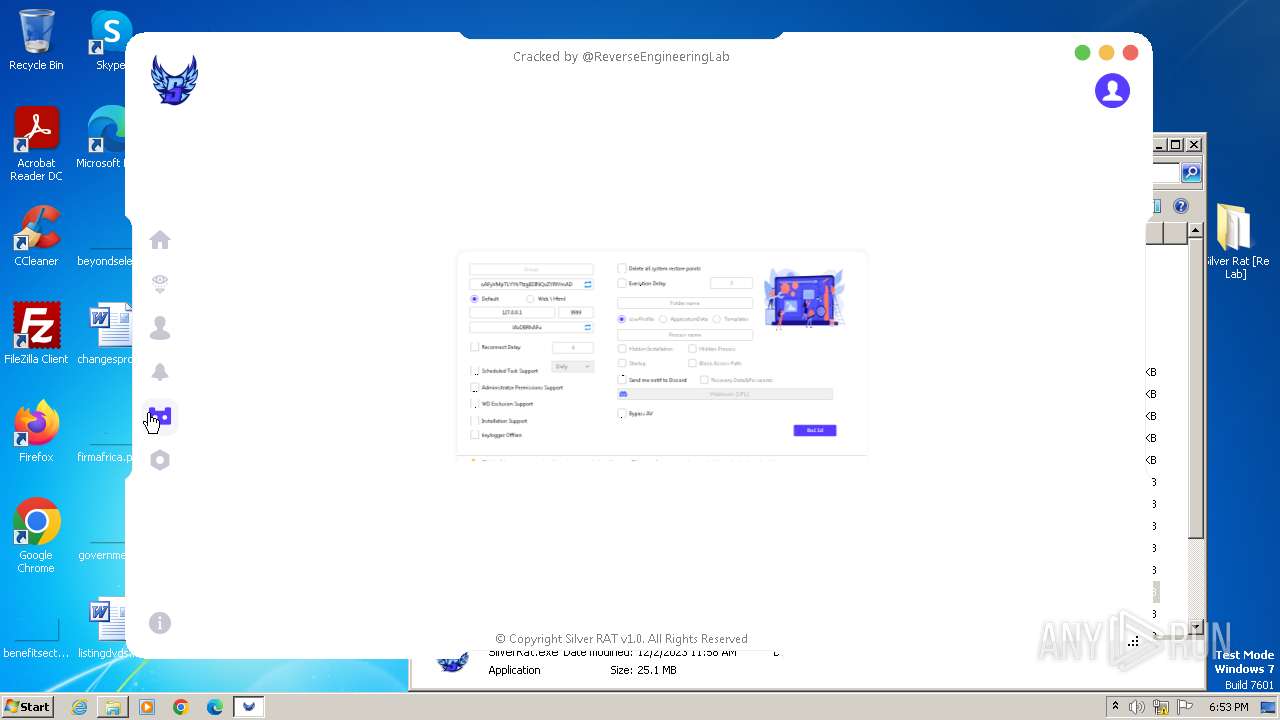Open Google Chrome desktop shortcut

36,536
